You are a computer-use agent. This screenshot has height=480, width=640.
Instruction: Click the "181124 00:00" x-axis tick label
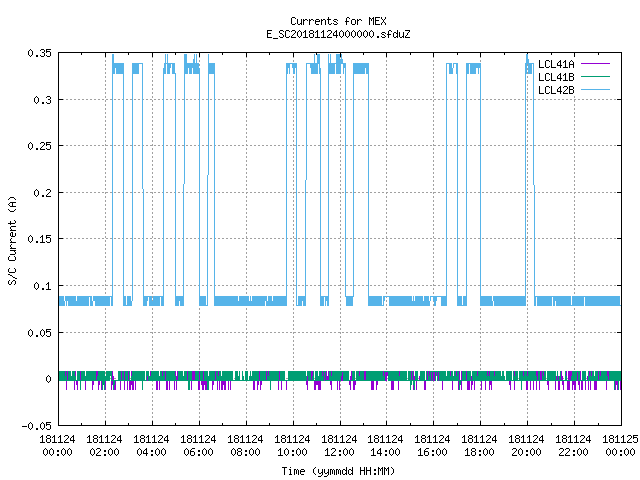tap(57, 446)
